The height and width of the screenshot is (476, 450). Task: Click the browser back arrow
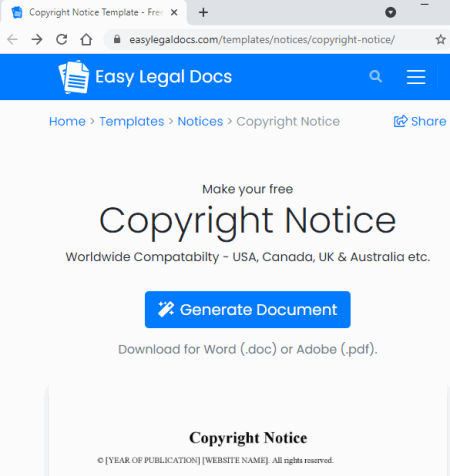pyautogui.click(x=12, y=39)
